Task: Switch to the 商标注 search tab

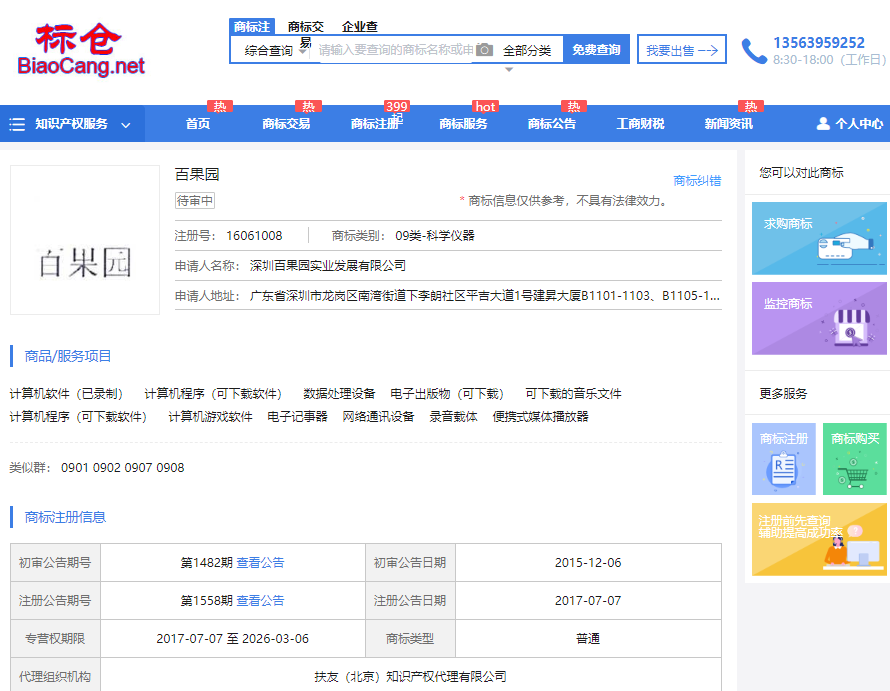Action: 251,27
